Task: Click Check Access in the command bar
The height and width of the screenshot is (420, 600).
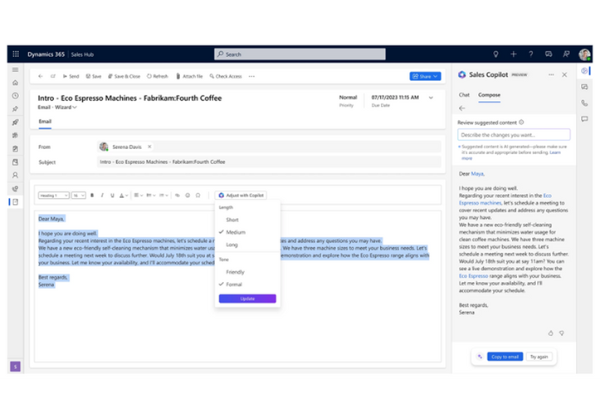Action: pyautogui.click(x=225, y=76)
